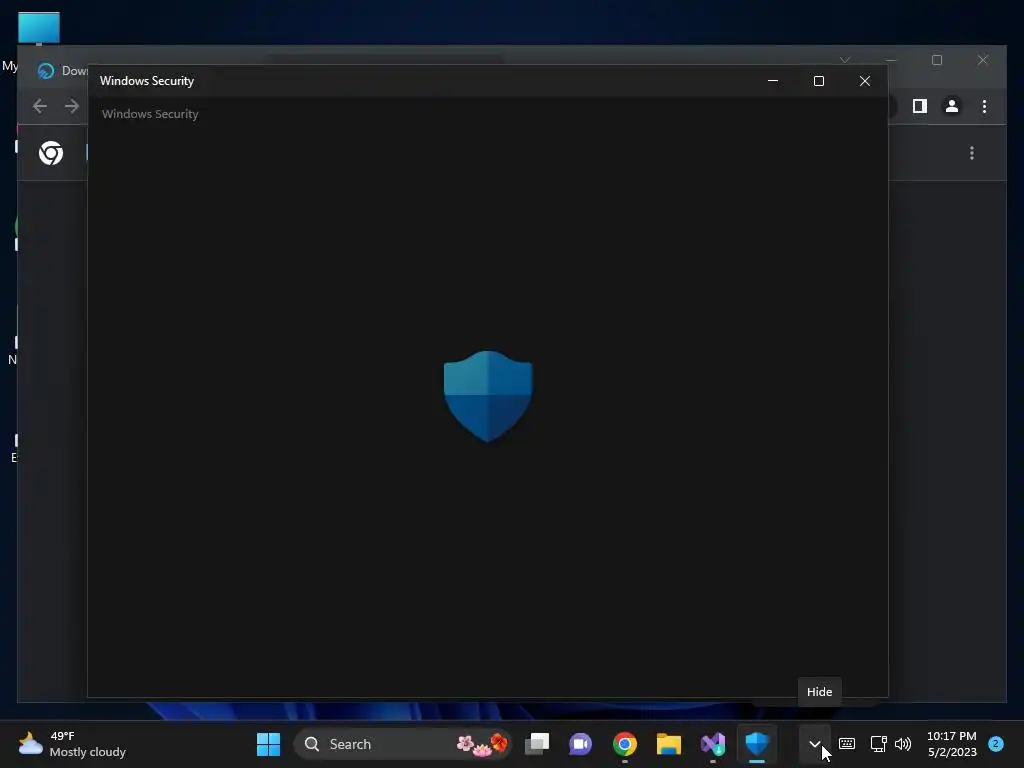
Task: Toggle Chrome side panel icon
Action: tap(920, 106)
